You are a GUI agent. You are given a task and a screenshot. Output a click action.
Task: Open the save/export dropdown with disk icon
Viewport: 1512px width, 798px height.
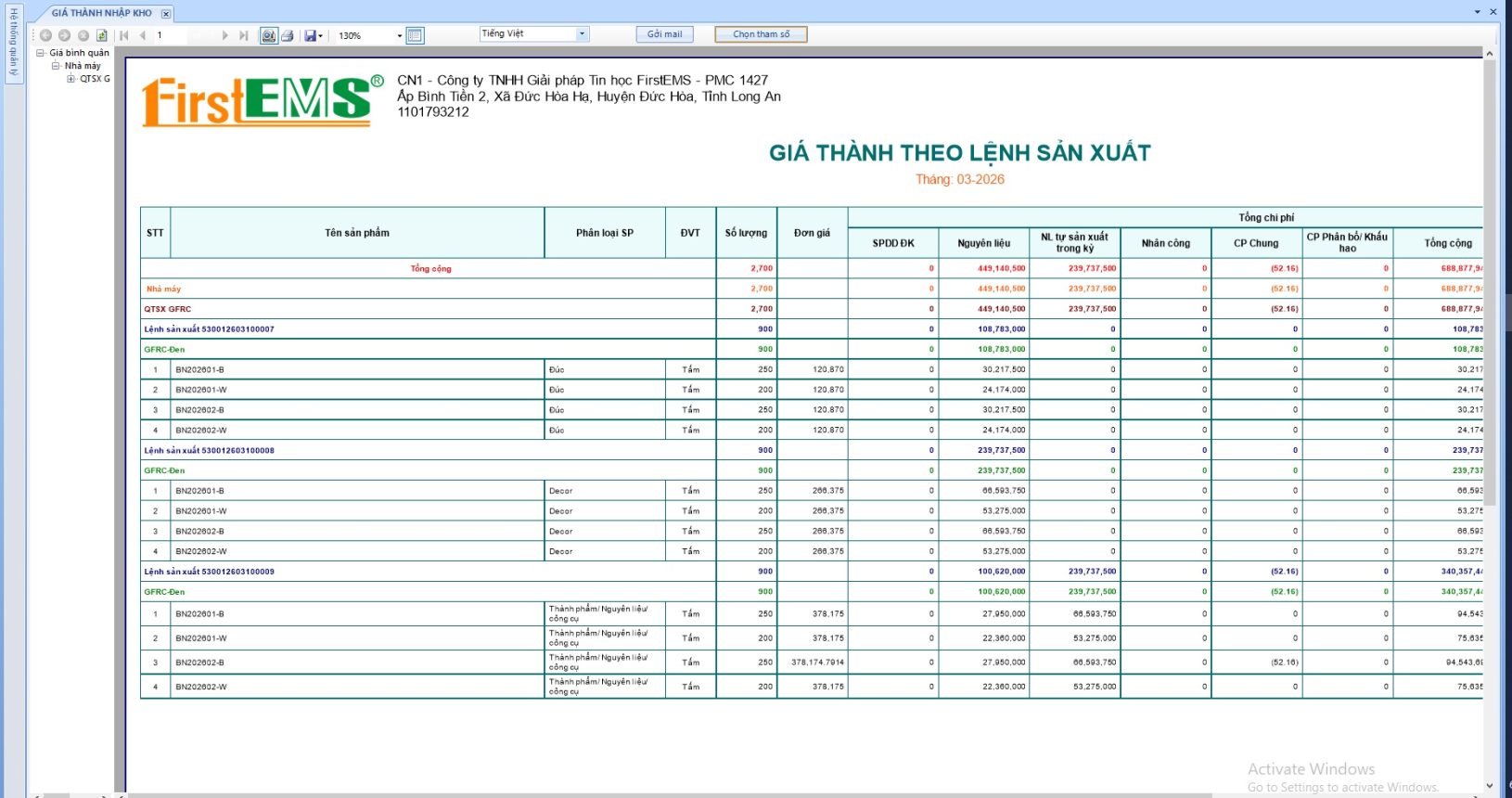(x=314, y=35)
